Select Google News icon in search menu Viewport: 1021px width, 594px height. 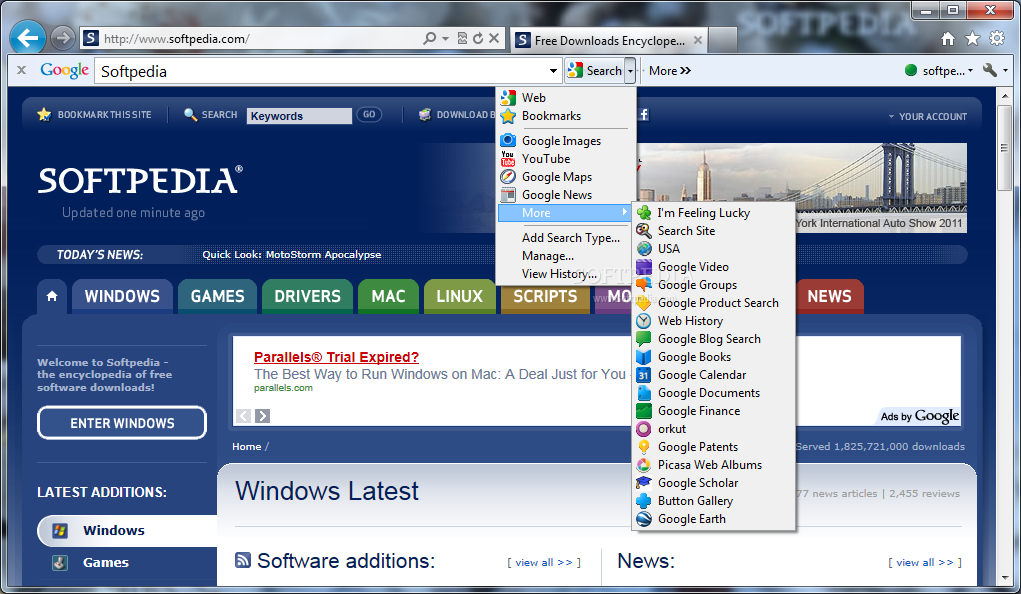pyautogui.click(x=508, y=195)
